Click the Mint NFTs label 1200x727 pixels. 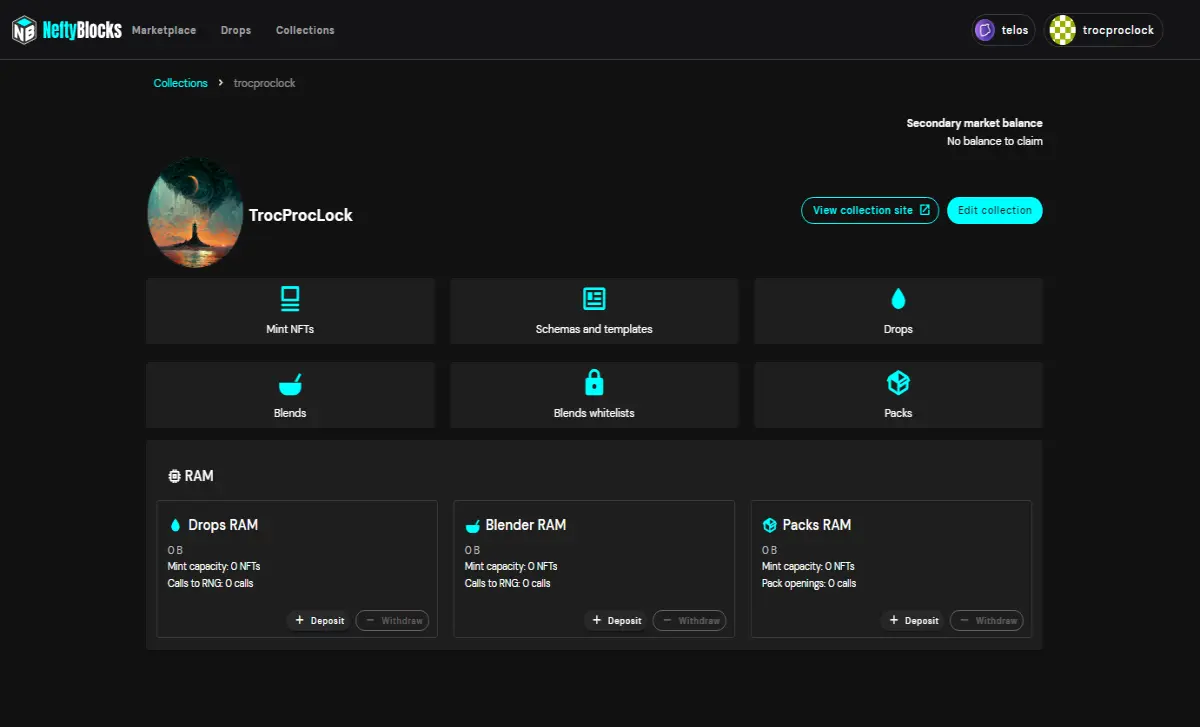tap(290, 329)
